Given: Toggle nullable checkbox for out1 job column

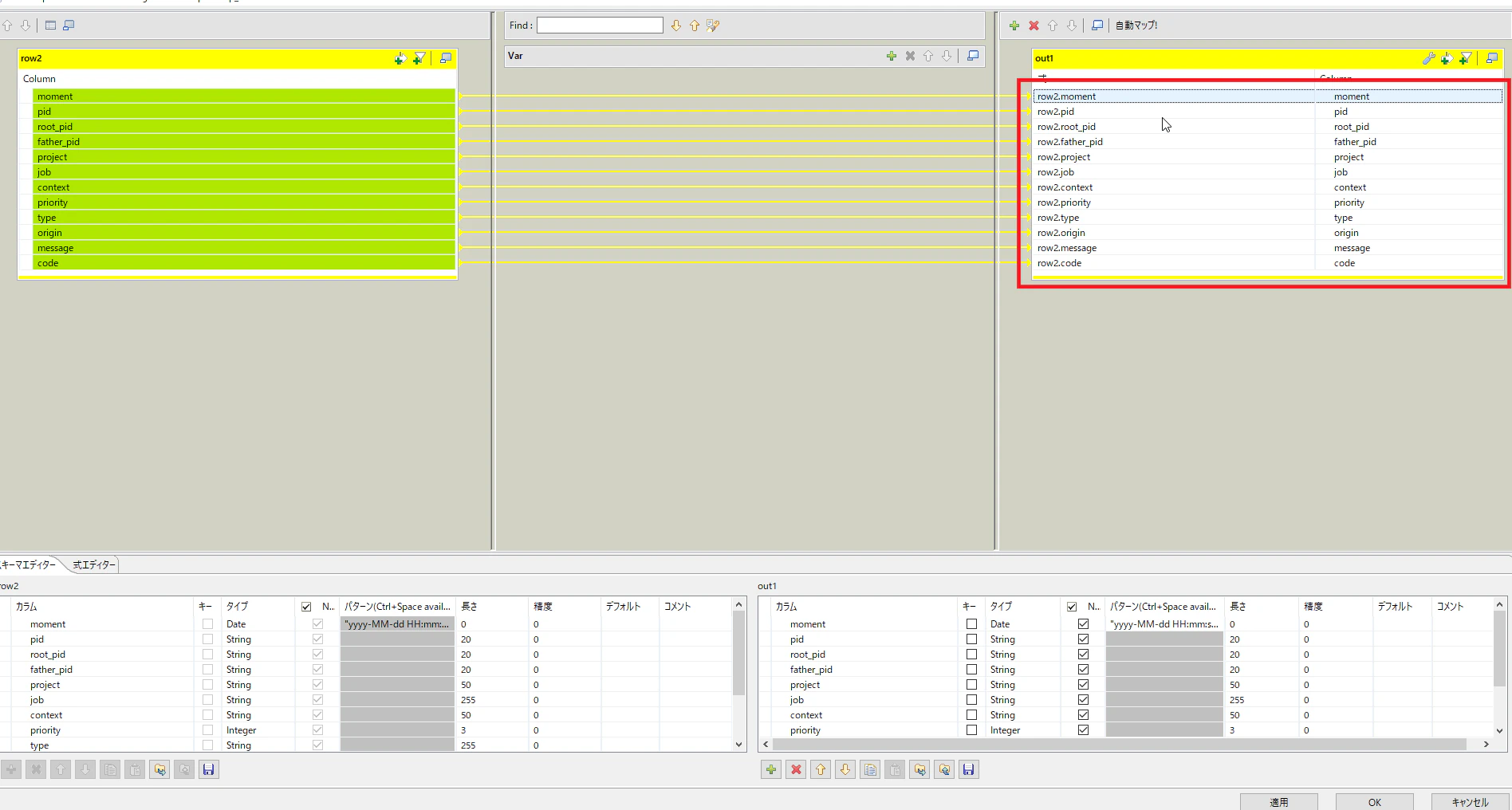Looking at the screenshot, I should pos(1083,700).
